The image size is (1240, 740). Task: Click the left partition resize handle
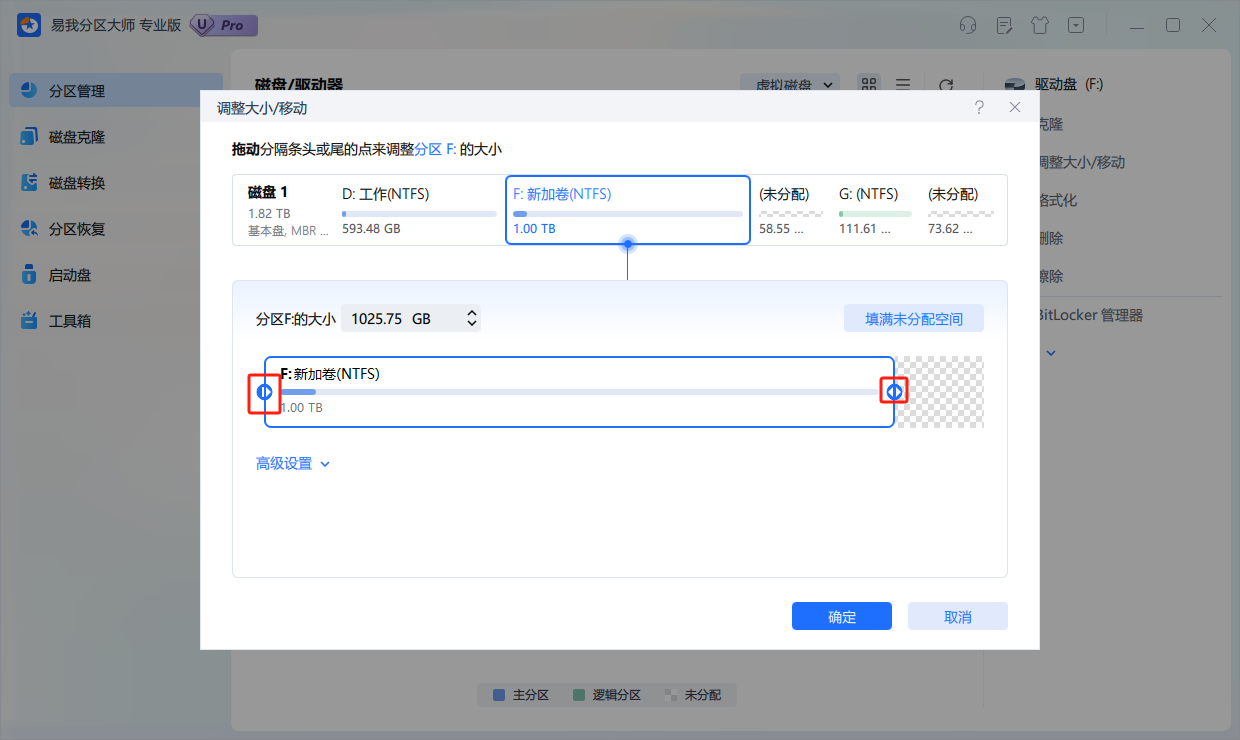coord(264,392)
